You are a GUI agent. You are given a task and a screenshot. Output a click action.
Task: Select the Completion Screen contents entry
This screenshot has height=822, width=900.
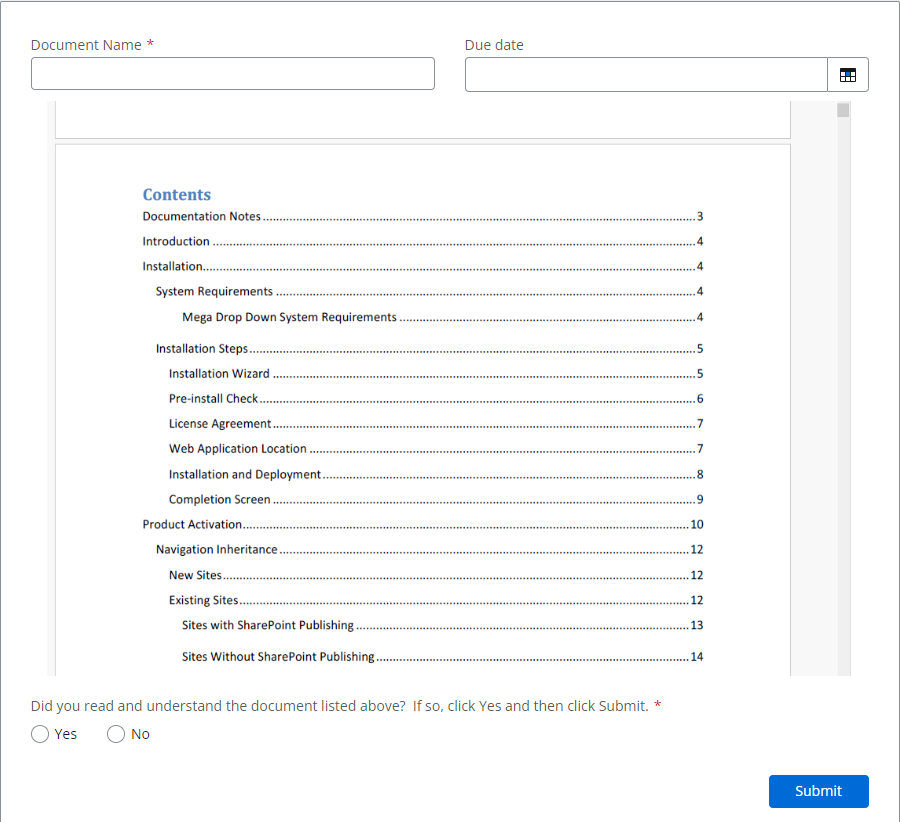click(219, 500)
